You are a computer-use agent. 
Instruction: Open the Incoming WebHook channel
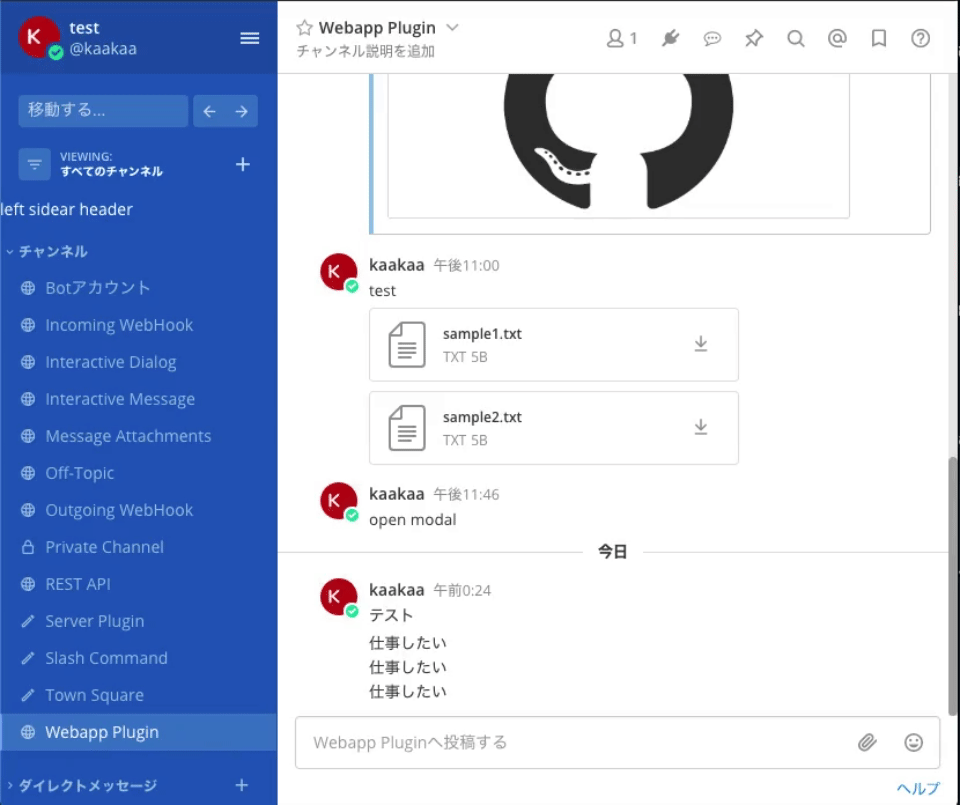pos(138,325)
